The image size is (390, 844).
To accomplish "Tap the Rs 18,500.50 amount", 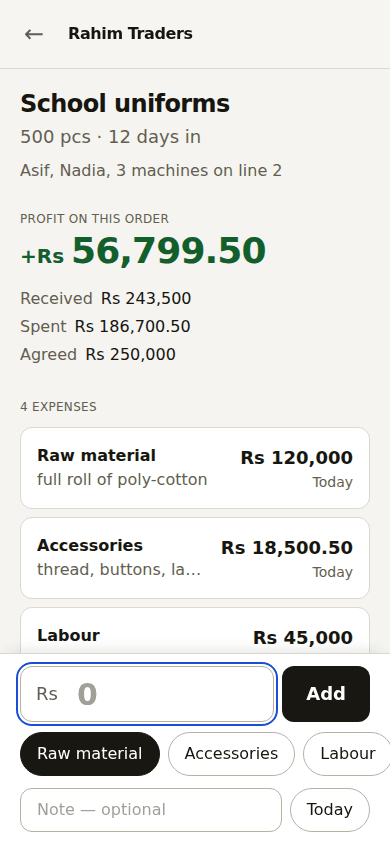I will (x=287, y=548).
